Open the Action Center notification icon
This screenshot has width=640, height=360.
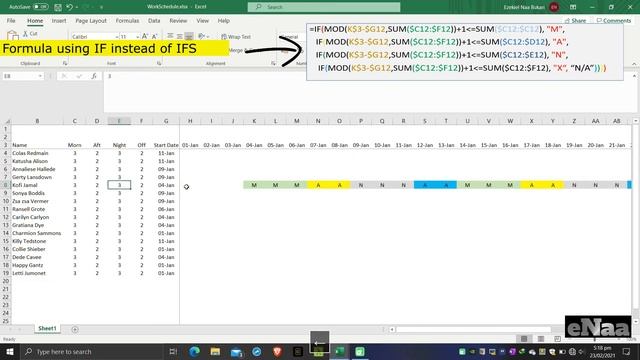tap(627, 351)
